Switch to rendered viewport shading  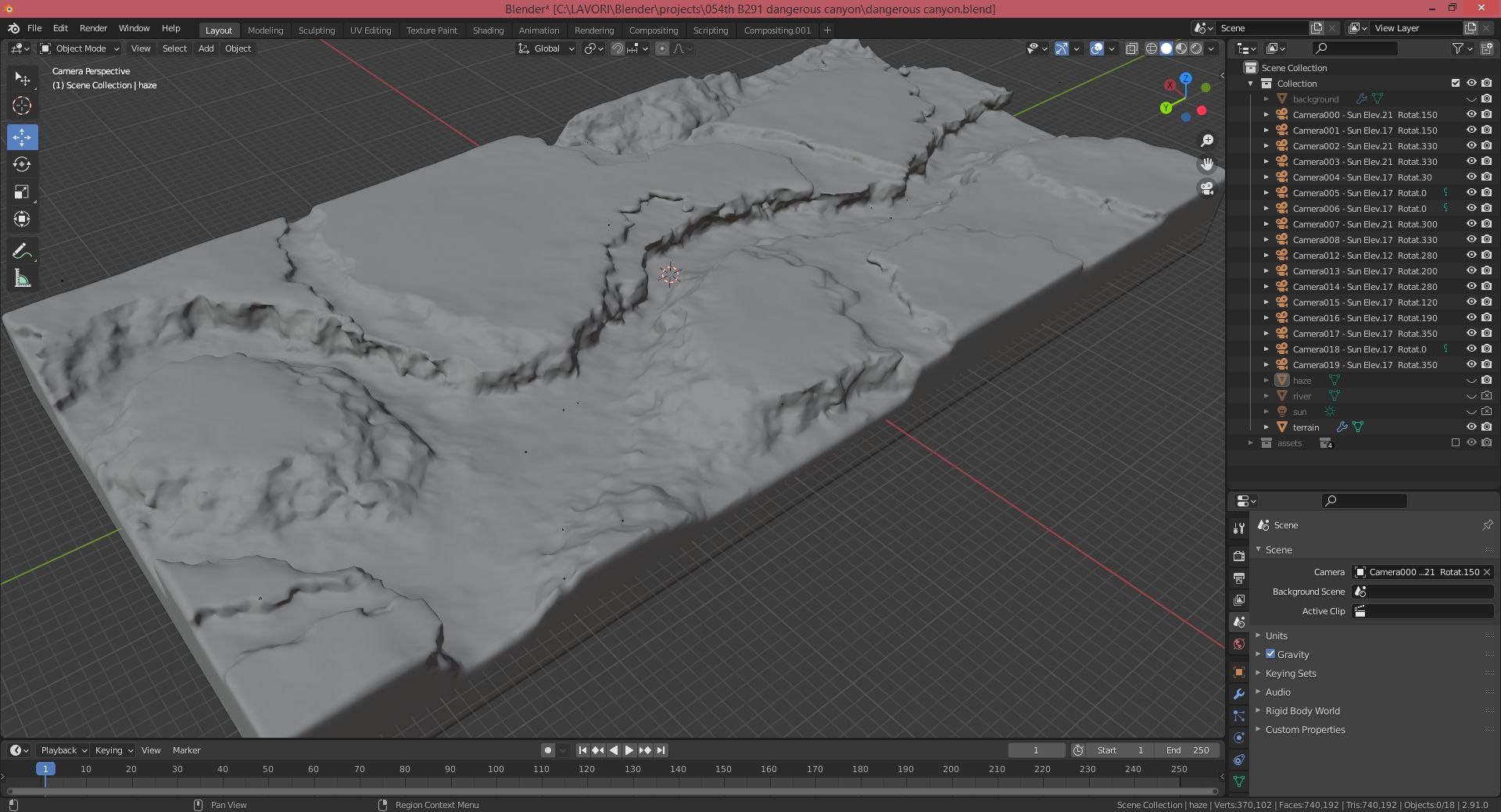tap(1196, 48)
